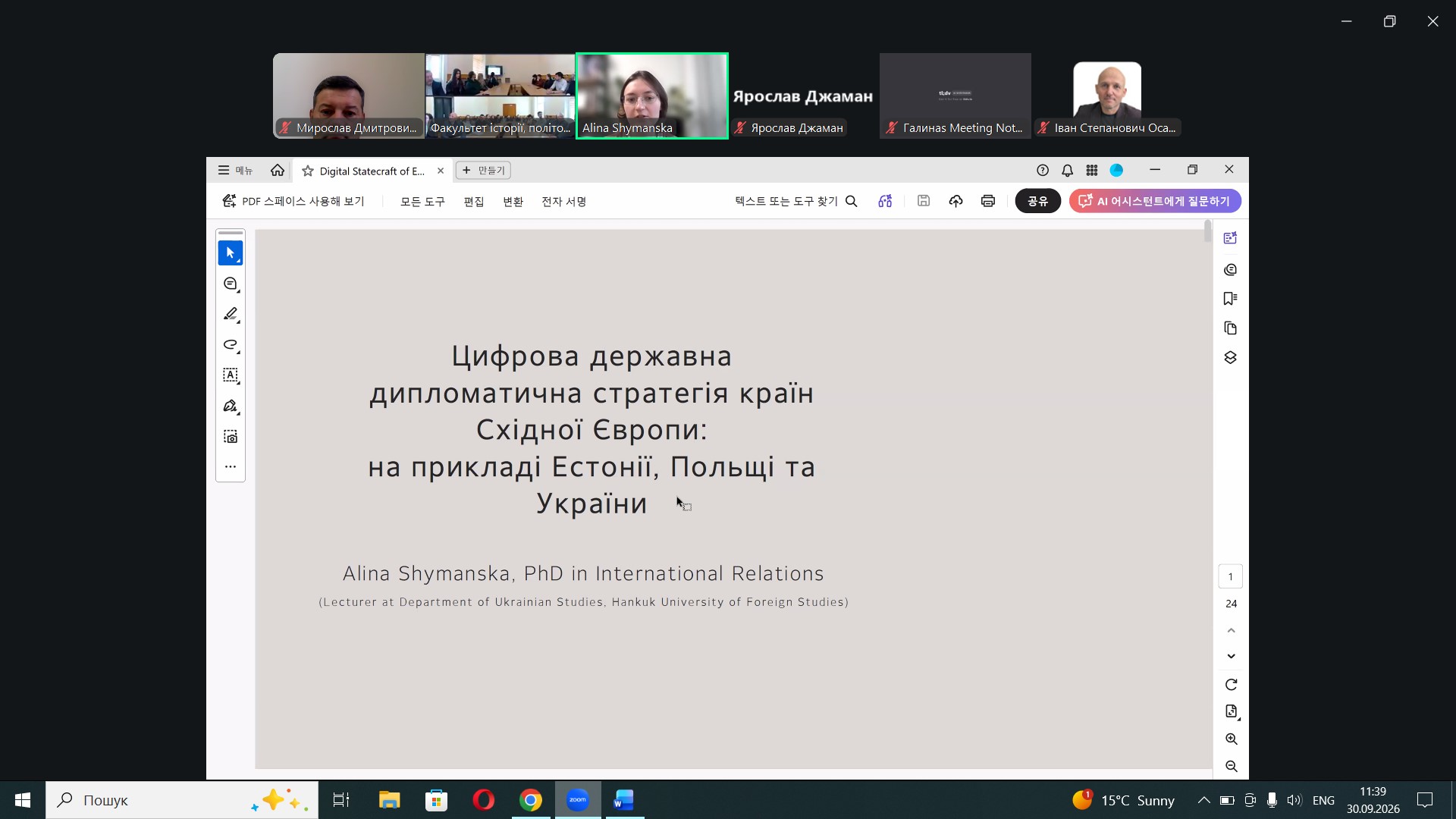The width and height of the screenshot is (1456, 819).
Task: Open the 편집 menu
Action: (x=474, y=202)
